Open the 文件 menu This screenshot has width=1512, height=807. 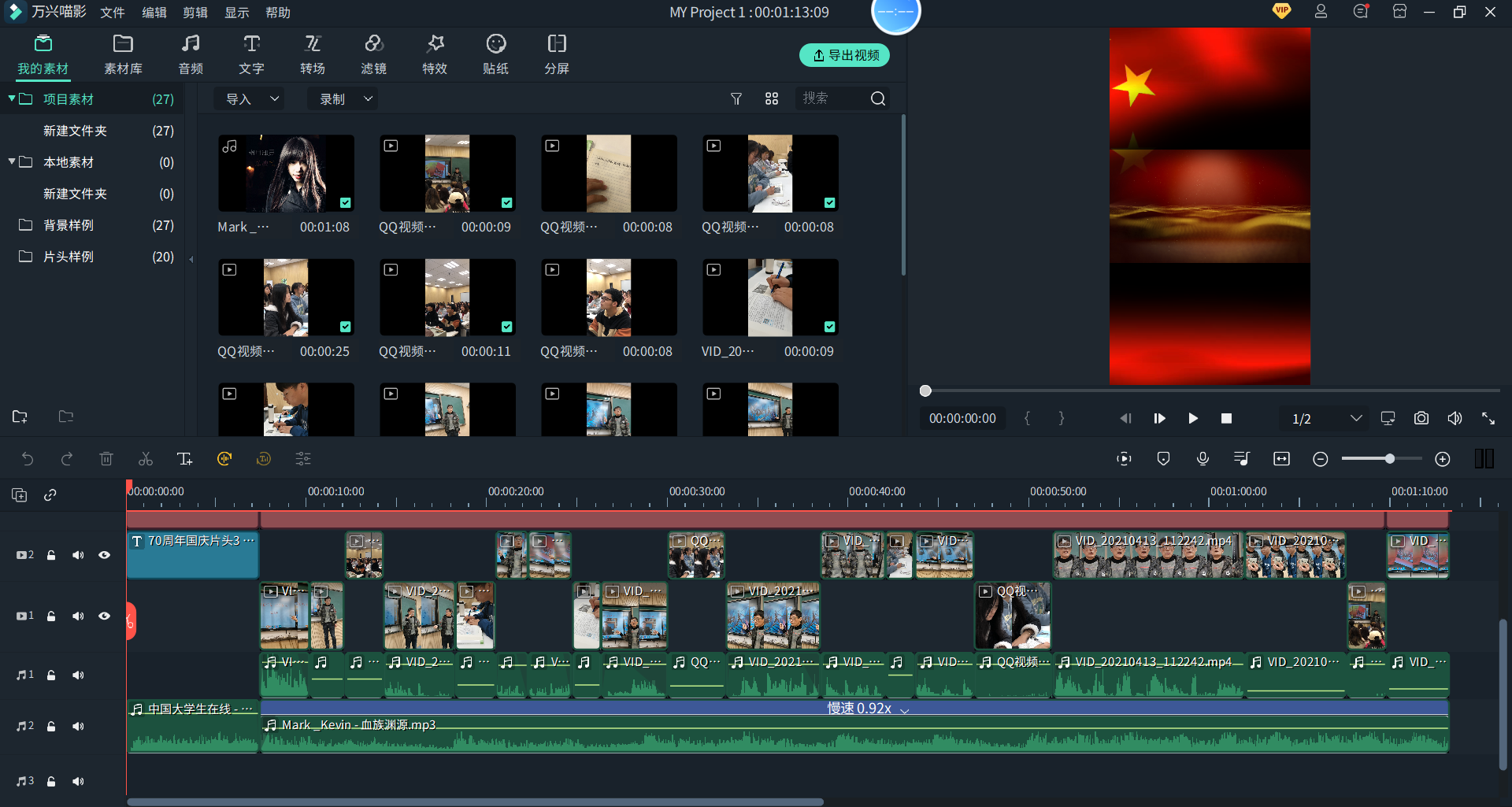click(x=113, y=13)
